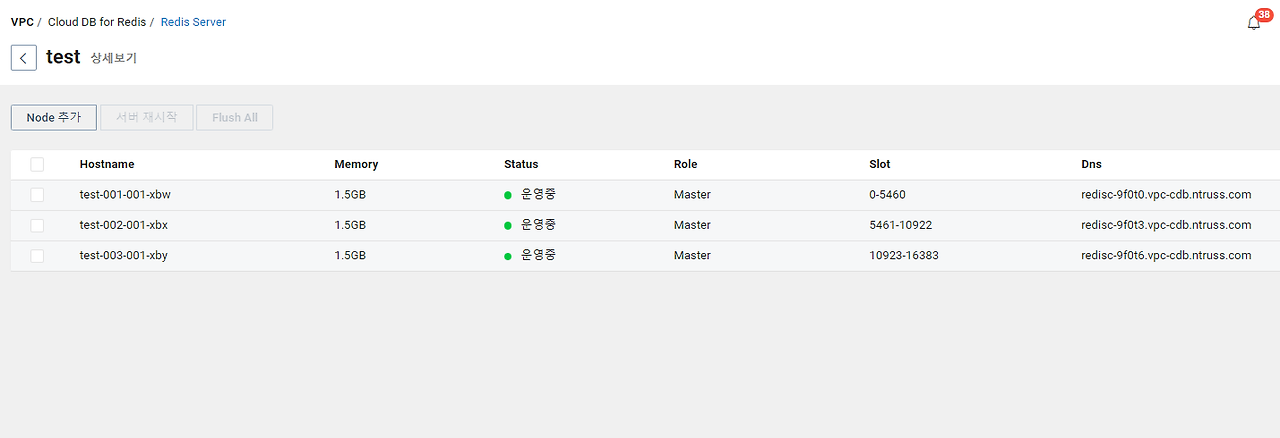Tick the checkbox for test-003-001-xby
Image resolution: width=1280 pixels, height=438 pixels.
37,256
